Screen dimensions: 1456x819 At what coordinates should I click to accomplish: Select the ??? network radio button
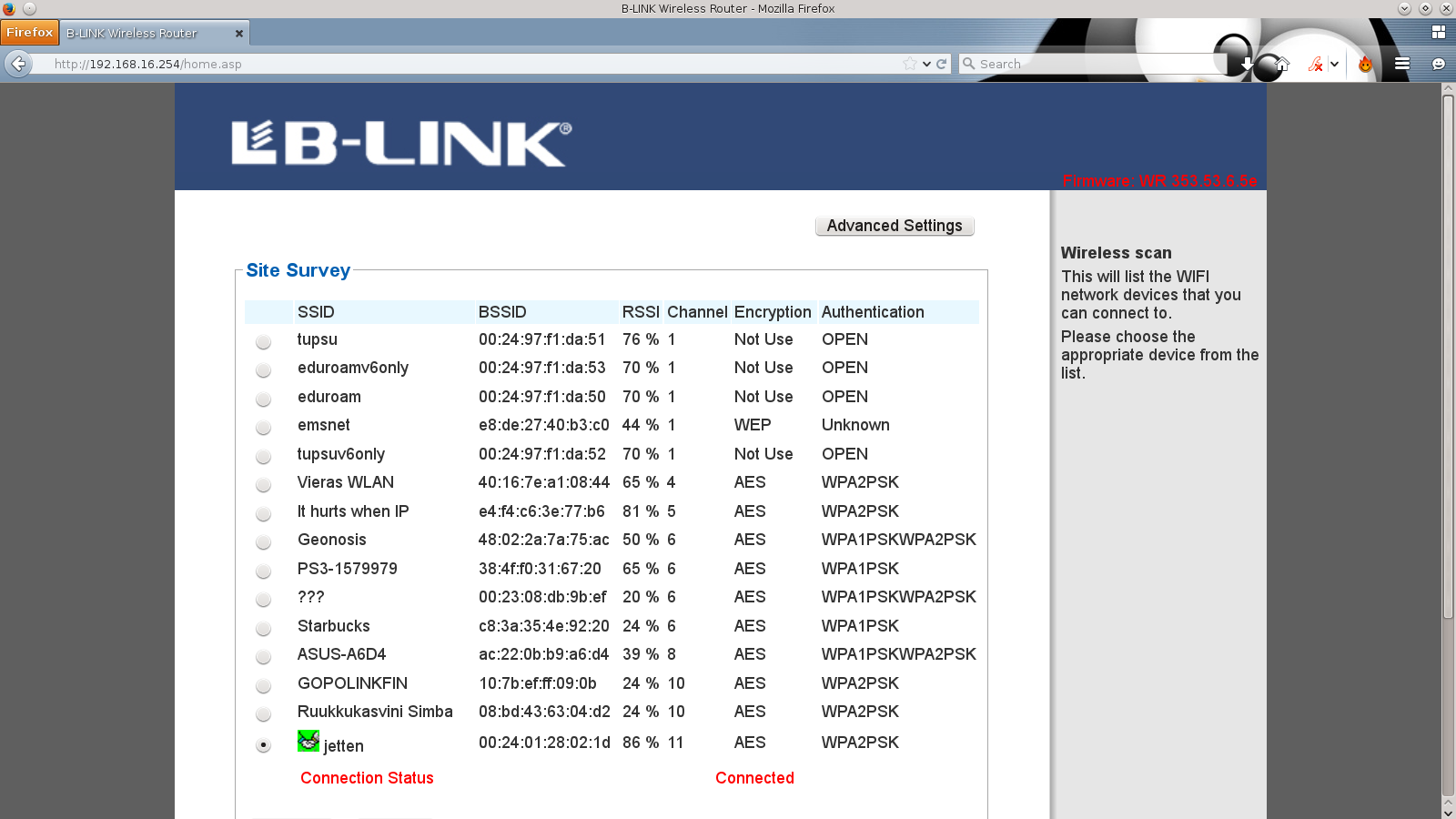[x=263, y=600]
